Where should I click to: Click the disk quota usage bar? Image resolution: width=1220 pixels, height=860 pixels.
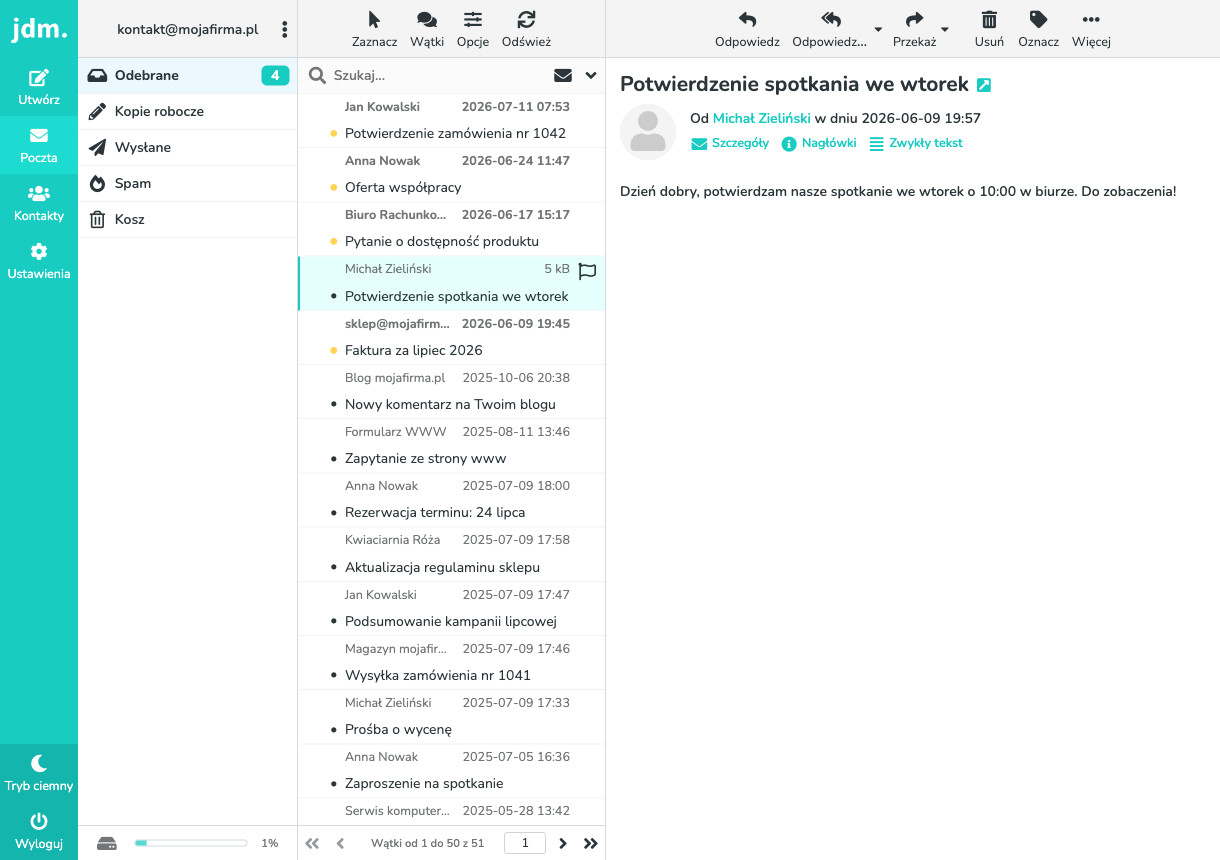(x=191, y=843)
